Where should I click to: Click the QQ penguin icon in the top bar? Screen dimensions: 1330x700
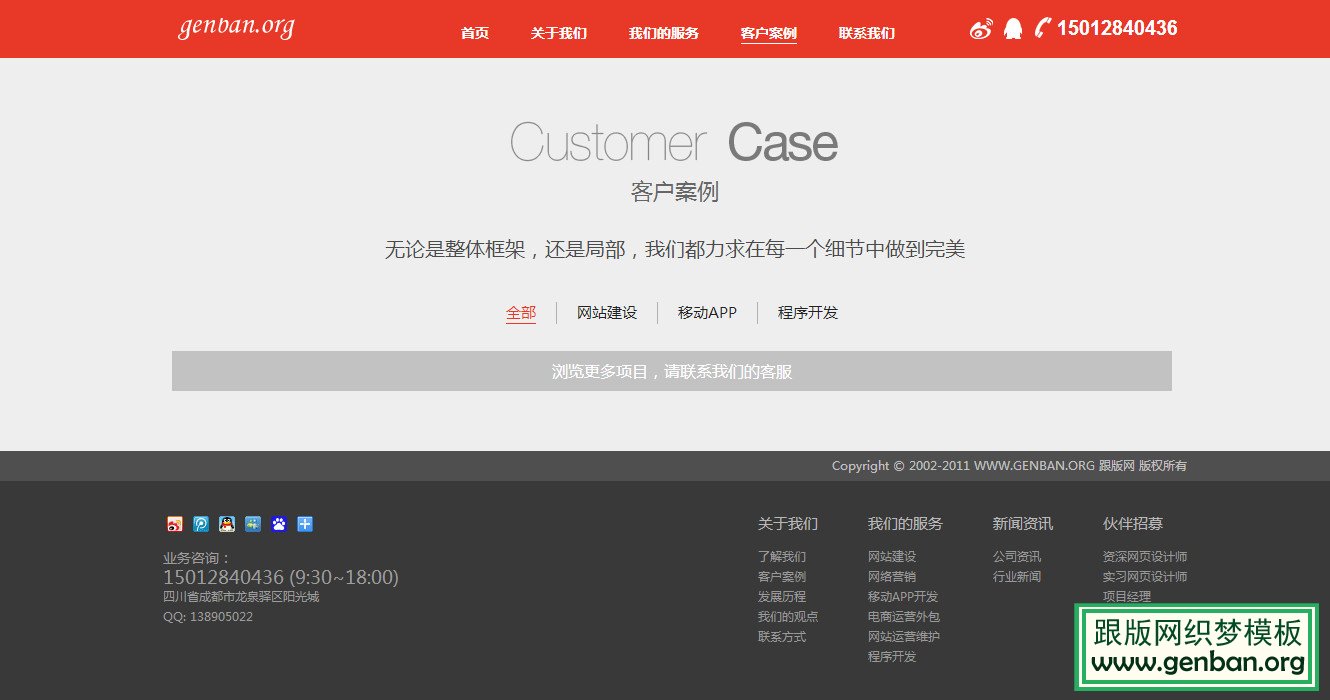click(x=1013, y=29)
